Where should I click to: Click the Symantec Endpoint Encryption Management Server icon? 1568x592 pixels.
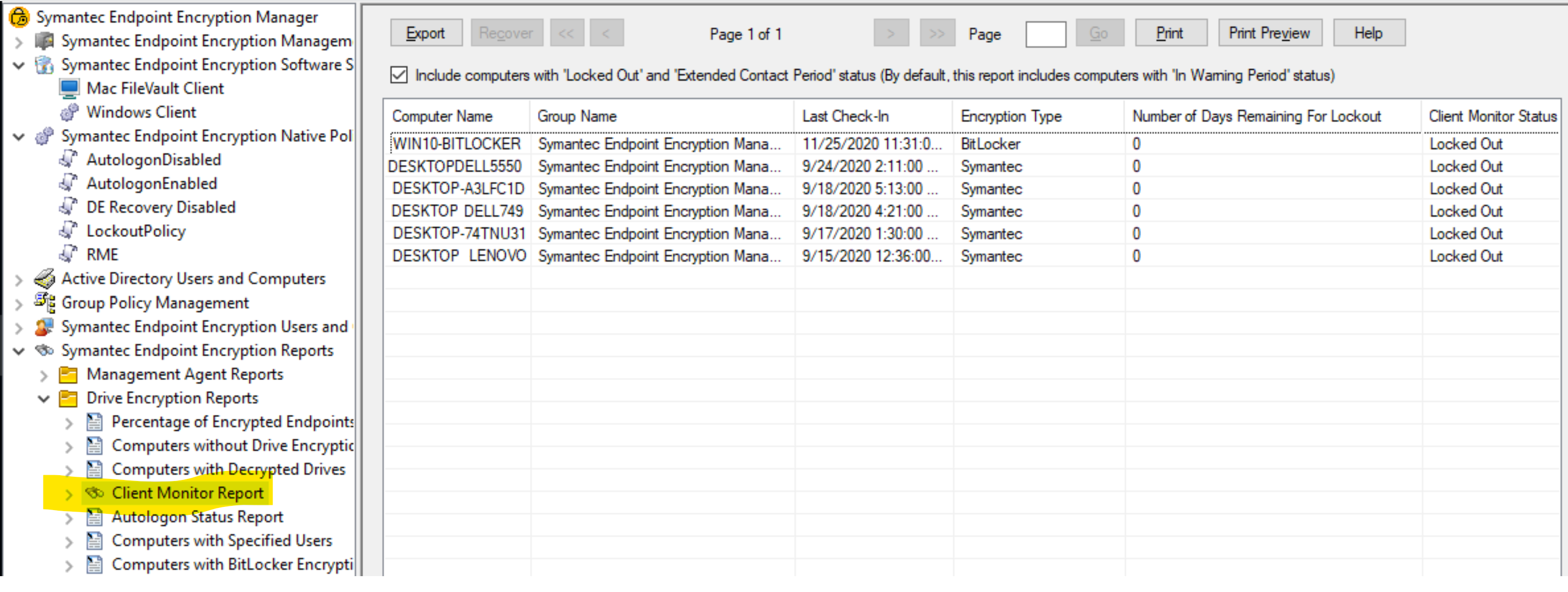(x=44, y=41)
